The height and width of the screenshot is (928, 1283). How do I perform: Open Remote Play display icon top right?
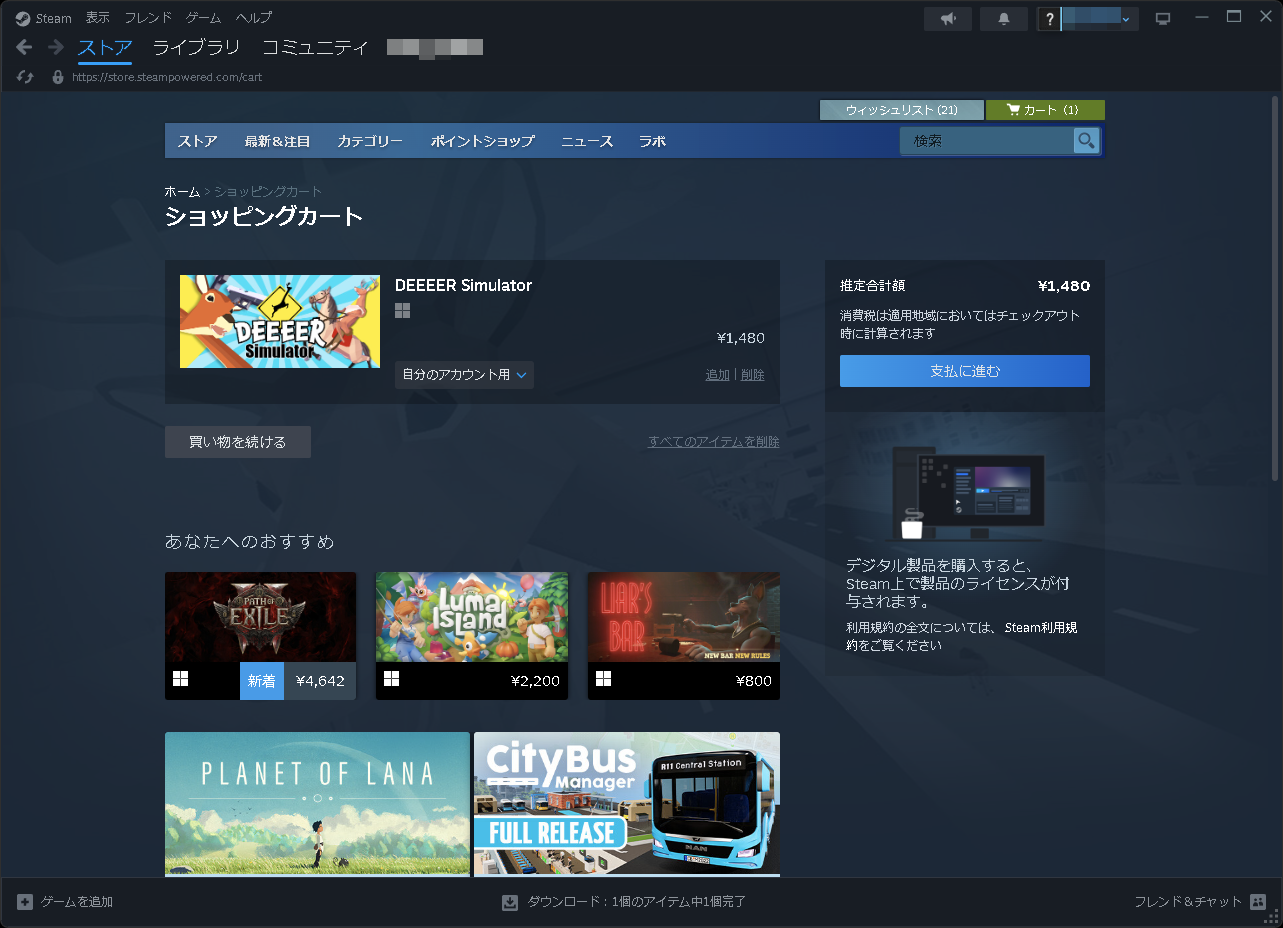coord(1161,17)
